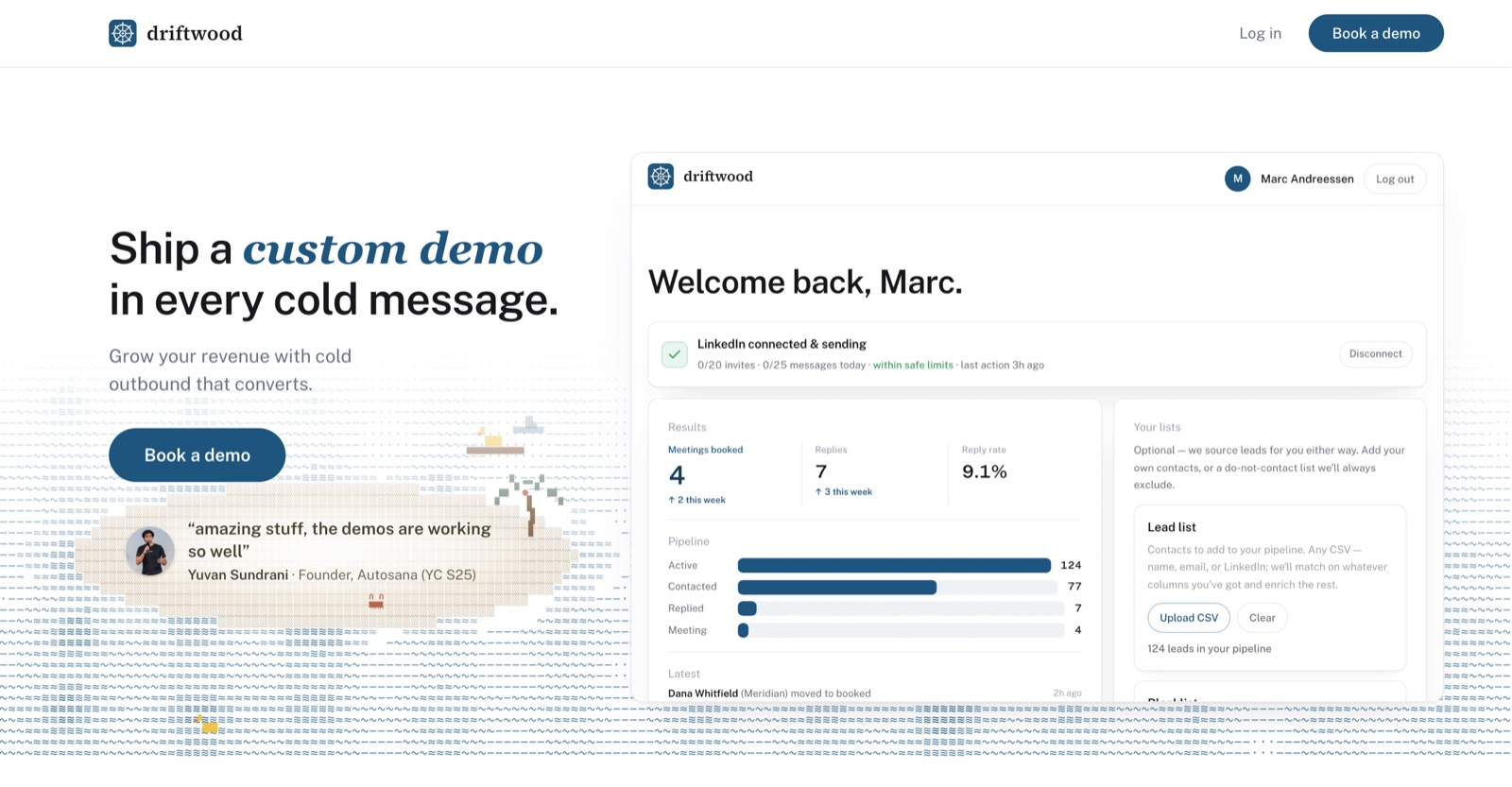Click the 'Welcome back, Marc.' heading

805,282
